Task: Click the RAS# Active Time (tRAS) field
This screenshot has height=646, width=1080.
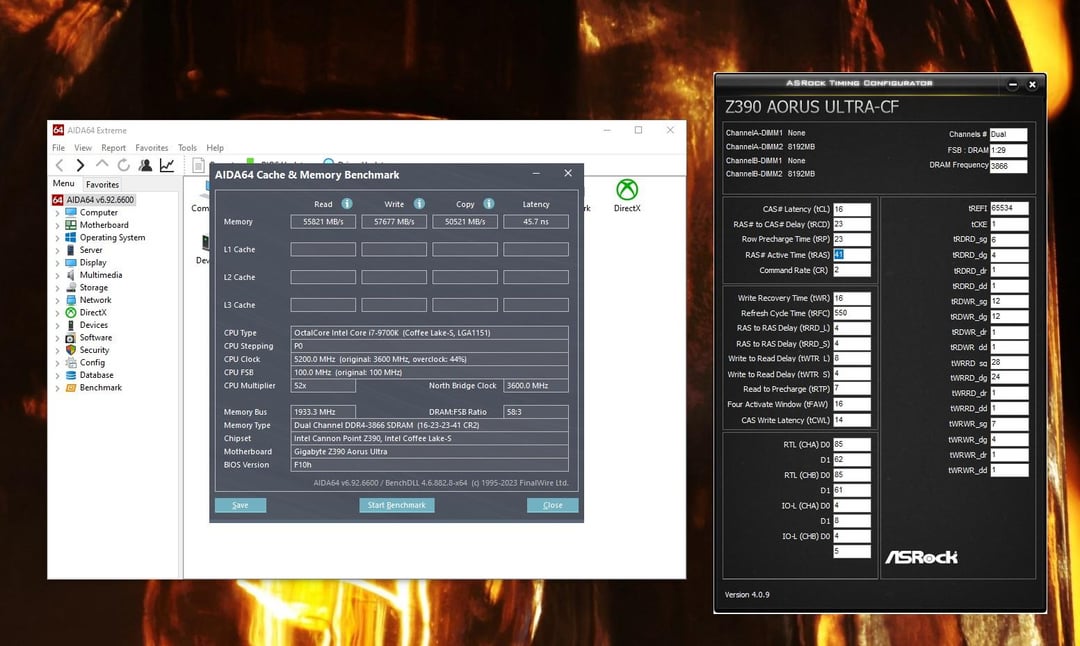Action: tap(852, 255)
